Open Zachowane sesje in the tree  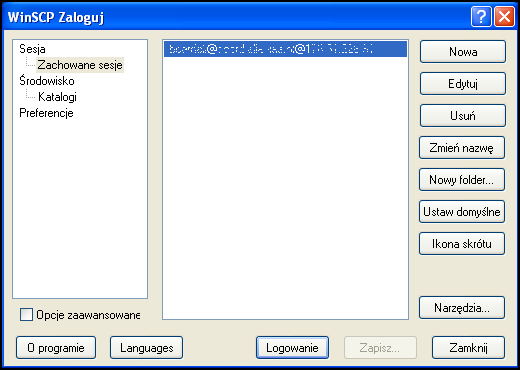tap(80, 65)
